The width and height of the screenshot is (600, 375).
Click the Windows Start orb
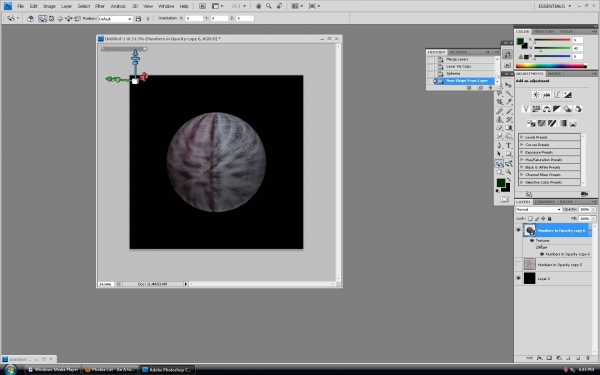[10, 370]
